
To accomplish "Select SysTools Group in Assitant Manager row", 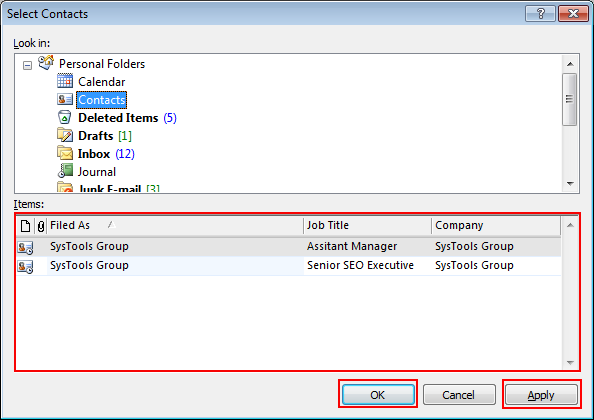I will pos(89,246).
